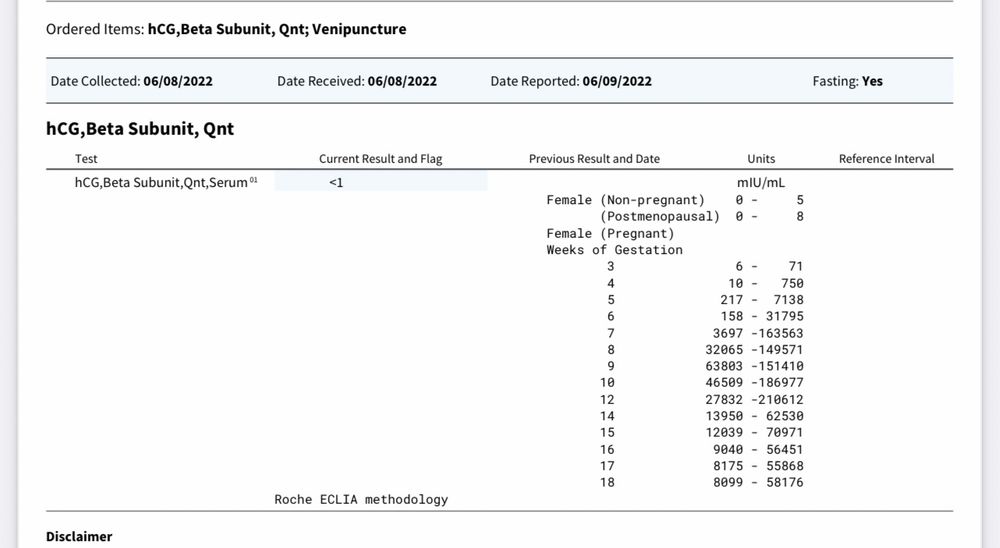Image resolution: width=1000 pixels, height=548 pixels.
Task: Click the Test column header
Action: (x=86, y=159)
